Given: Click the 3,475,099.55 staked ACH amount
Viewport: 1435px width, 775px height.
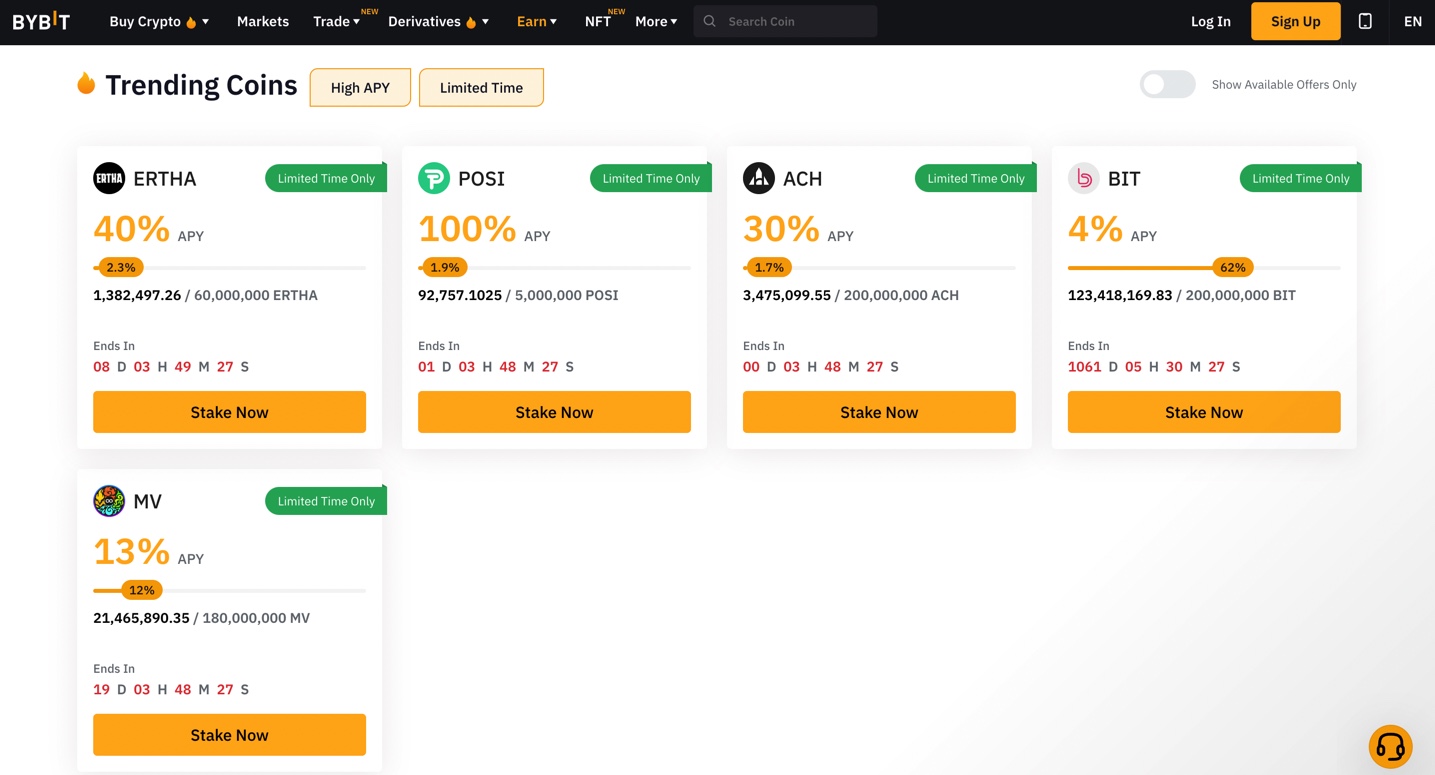Looking at the screenshot, I should coord(787,295).
